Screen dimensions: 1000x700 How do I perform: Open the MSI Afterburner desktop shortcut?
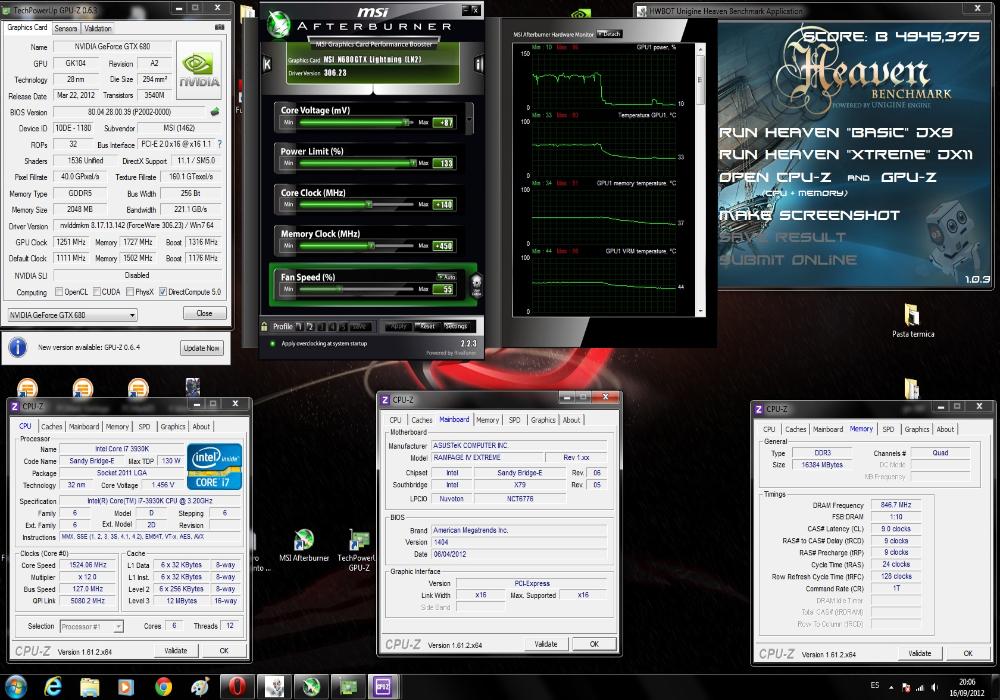[304, 546]
